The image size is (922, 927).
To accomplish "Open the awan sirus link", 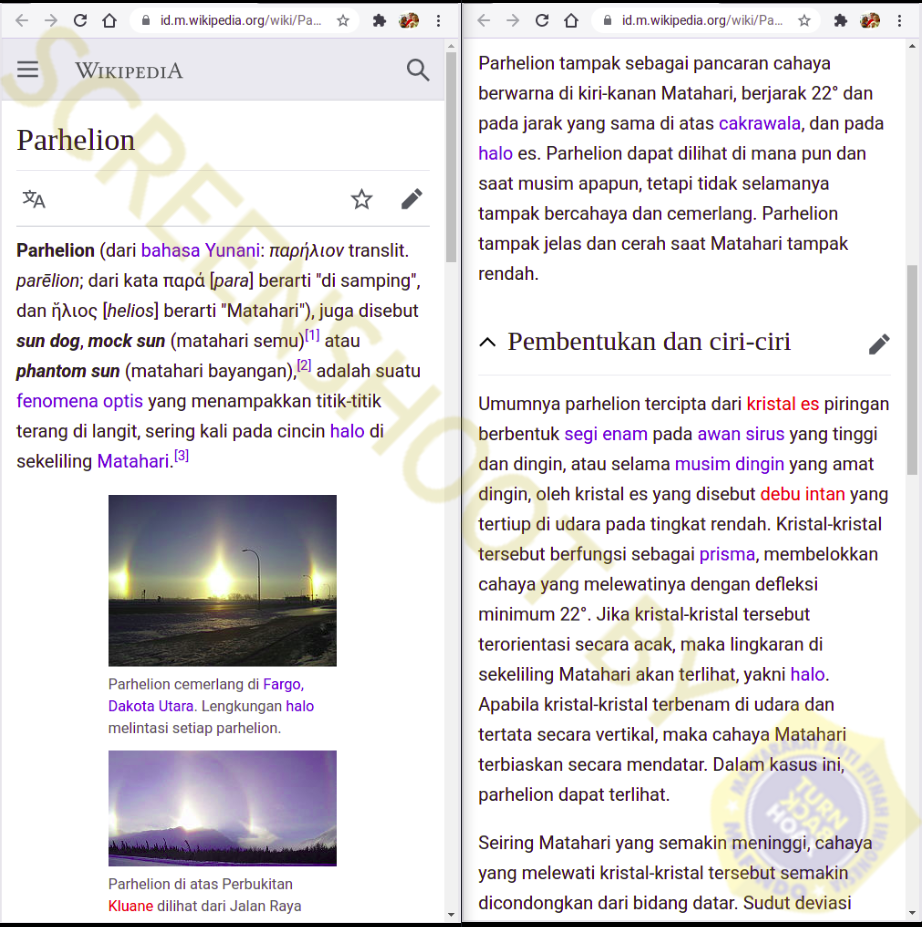I will (741, 434).
